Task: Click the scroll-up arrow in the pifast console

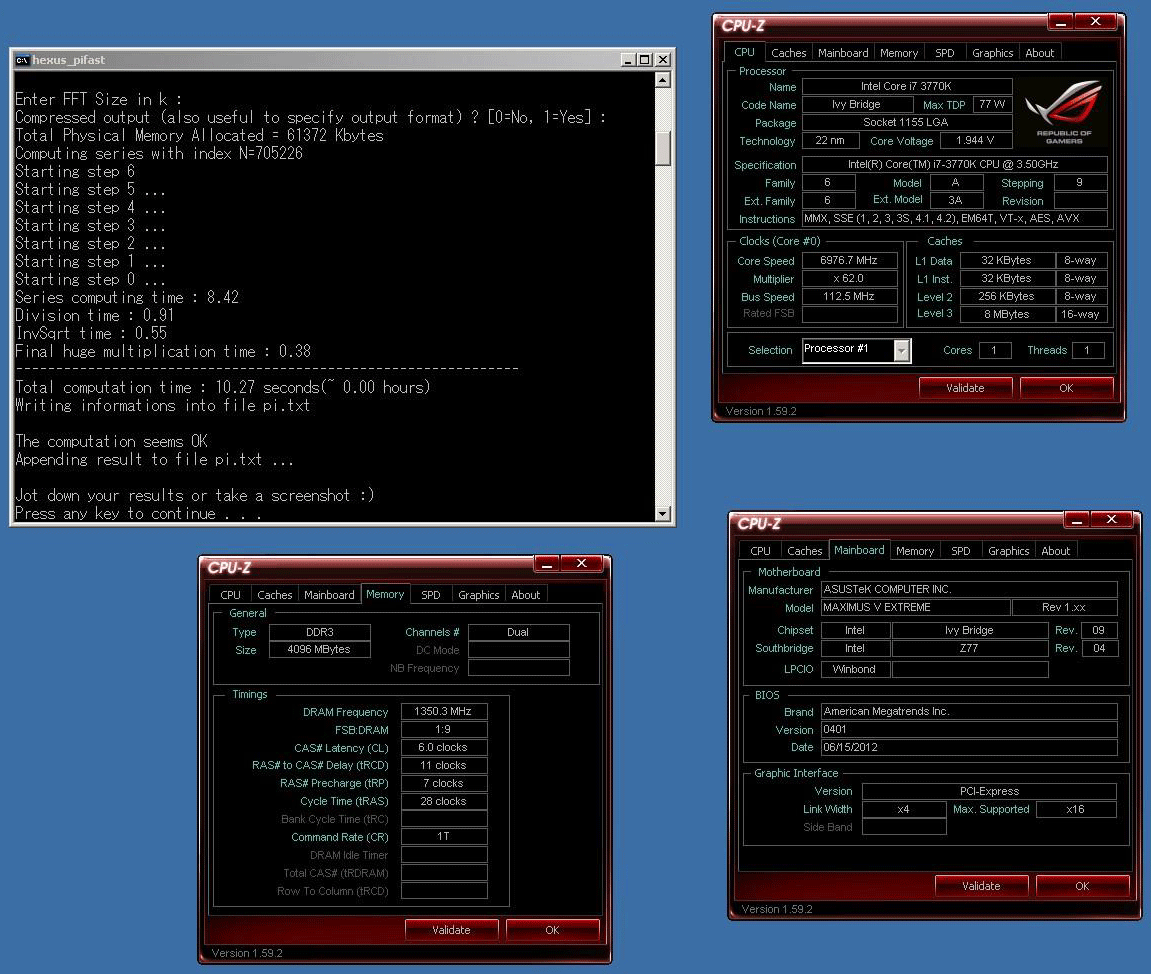Action: [663, 79]
